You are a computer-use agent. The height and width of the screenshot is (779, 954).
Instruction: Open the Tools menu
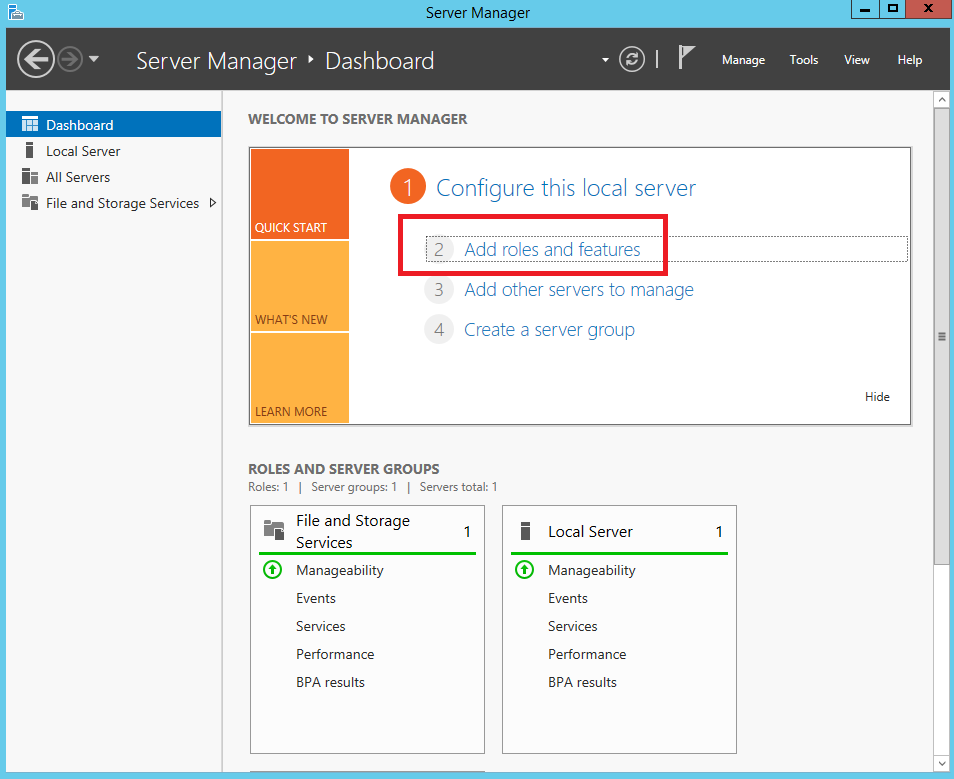coord(803,60)
